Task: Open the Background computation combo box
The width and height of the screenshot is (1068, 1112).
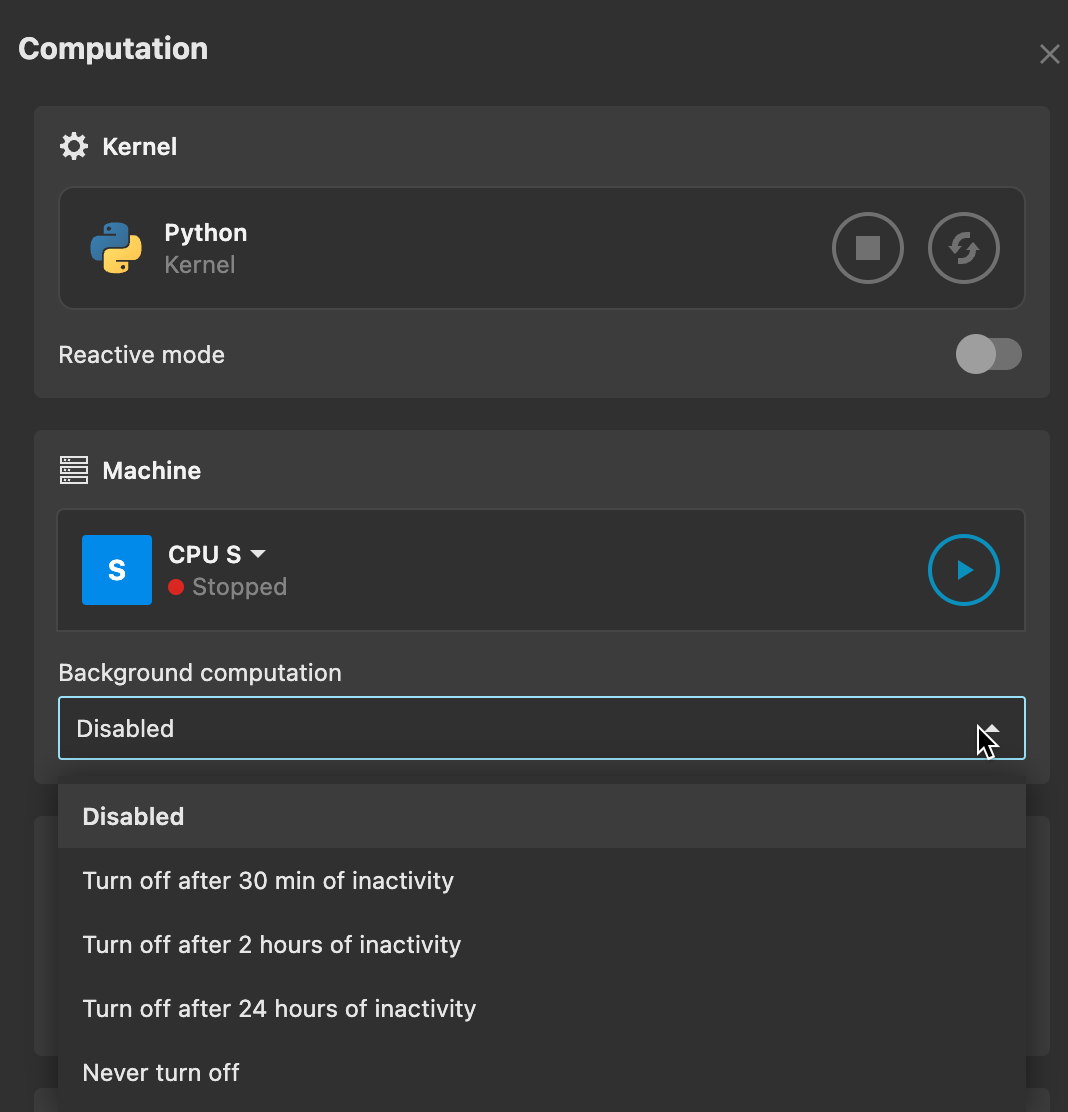Action: [x=542, y=728]
